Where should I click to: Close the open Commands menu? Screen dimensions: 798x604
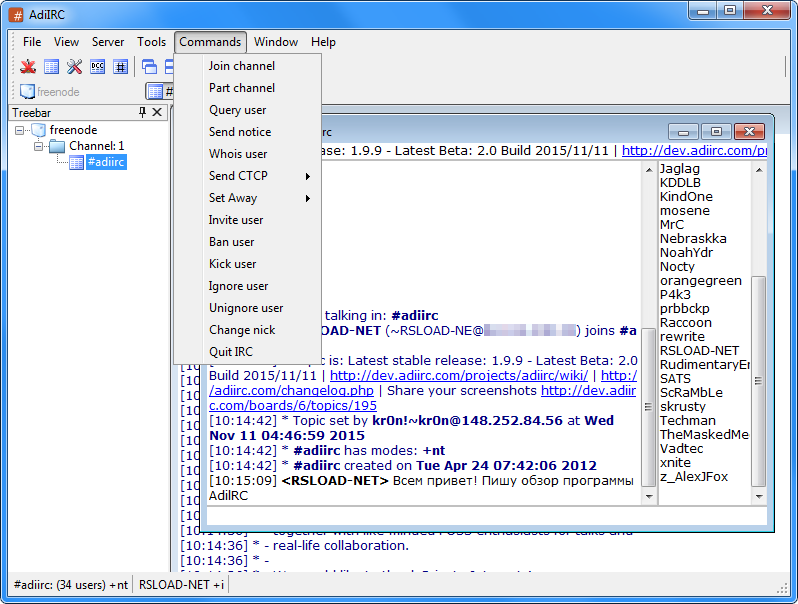(210, 42)
